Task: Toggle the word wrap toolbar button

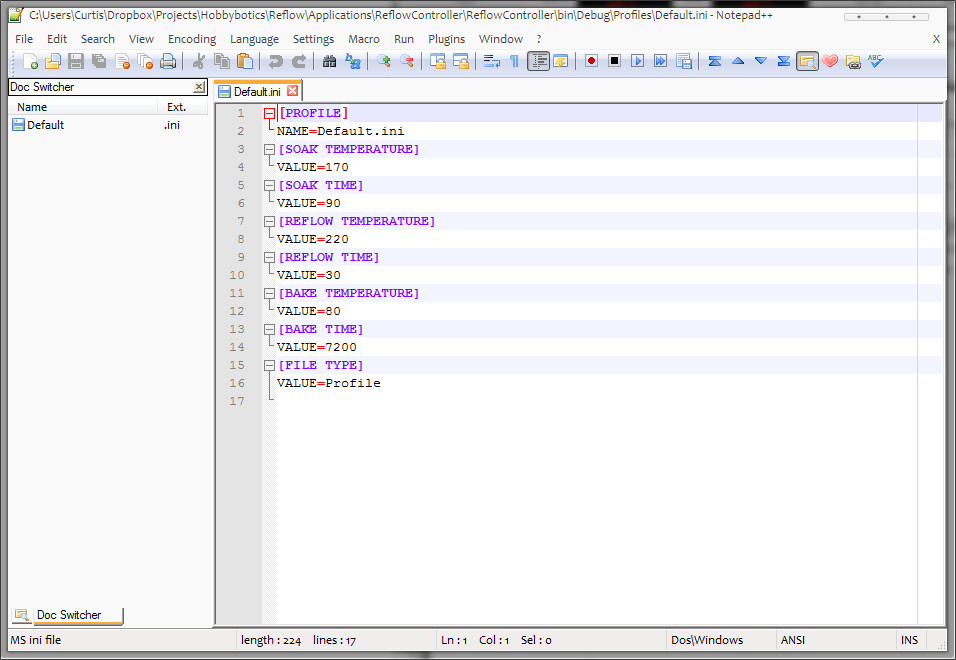Action: click(x=491, y=61)
